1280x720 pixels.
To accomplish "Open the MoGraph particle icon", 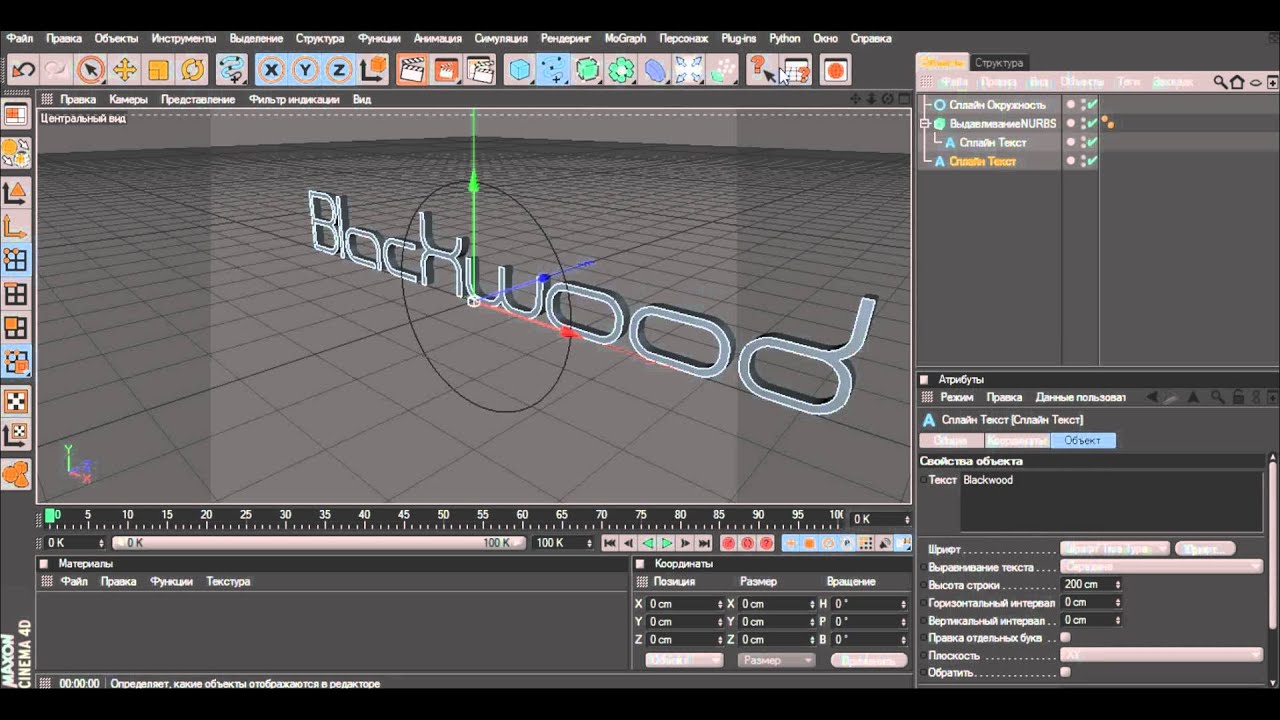I will (x=723, y=69).
